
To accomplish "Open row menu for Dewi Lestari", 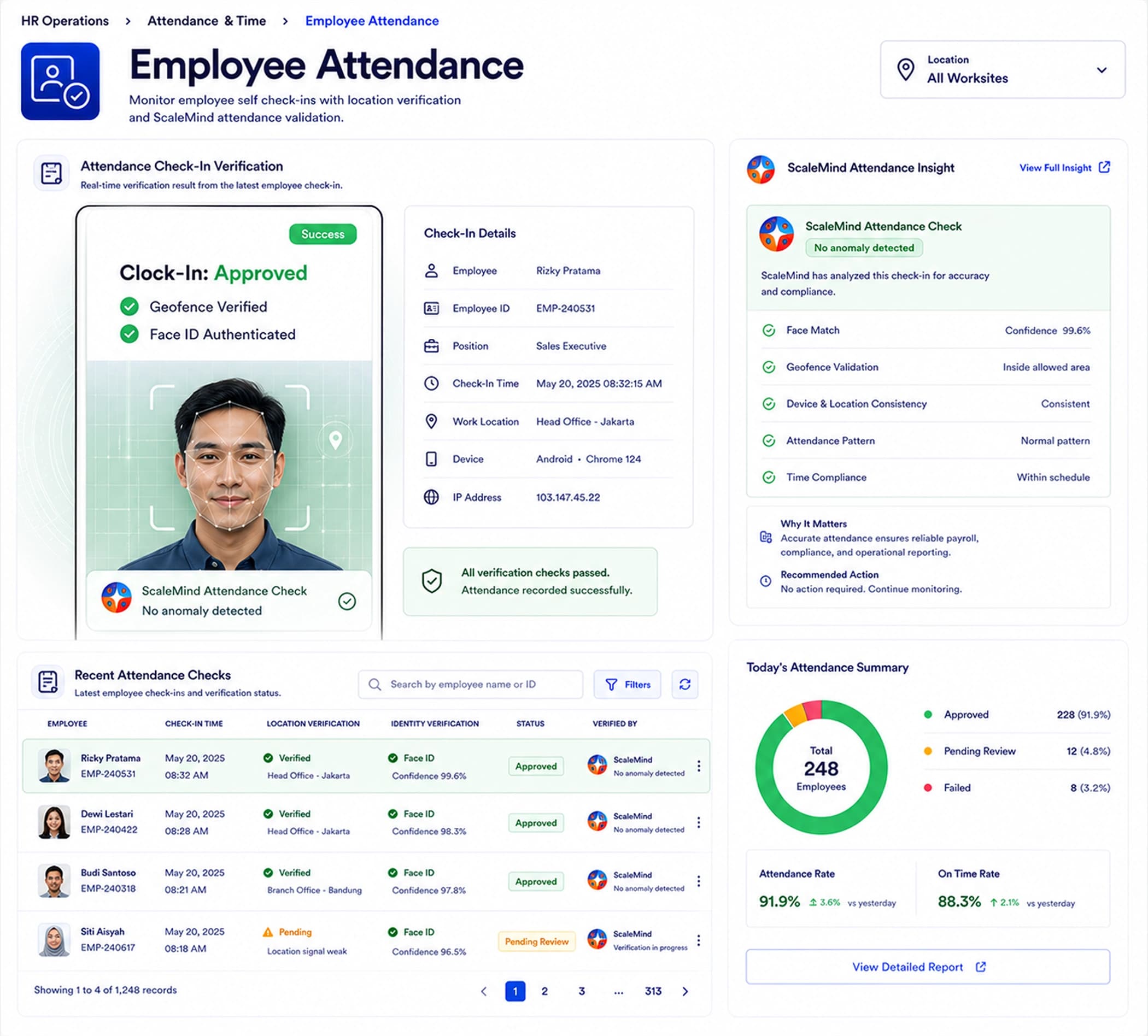I will point(699,822).
